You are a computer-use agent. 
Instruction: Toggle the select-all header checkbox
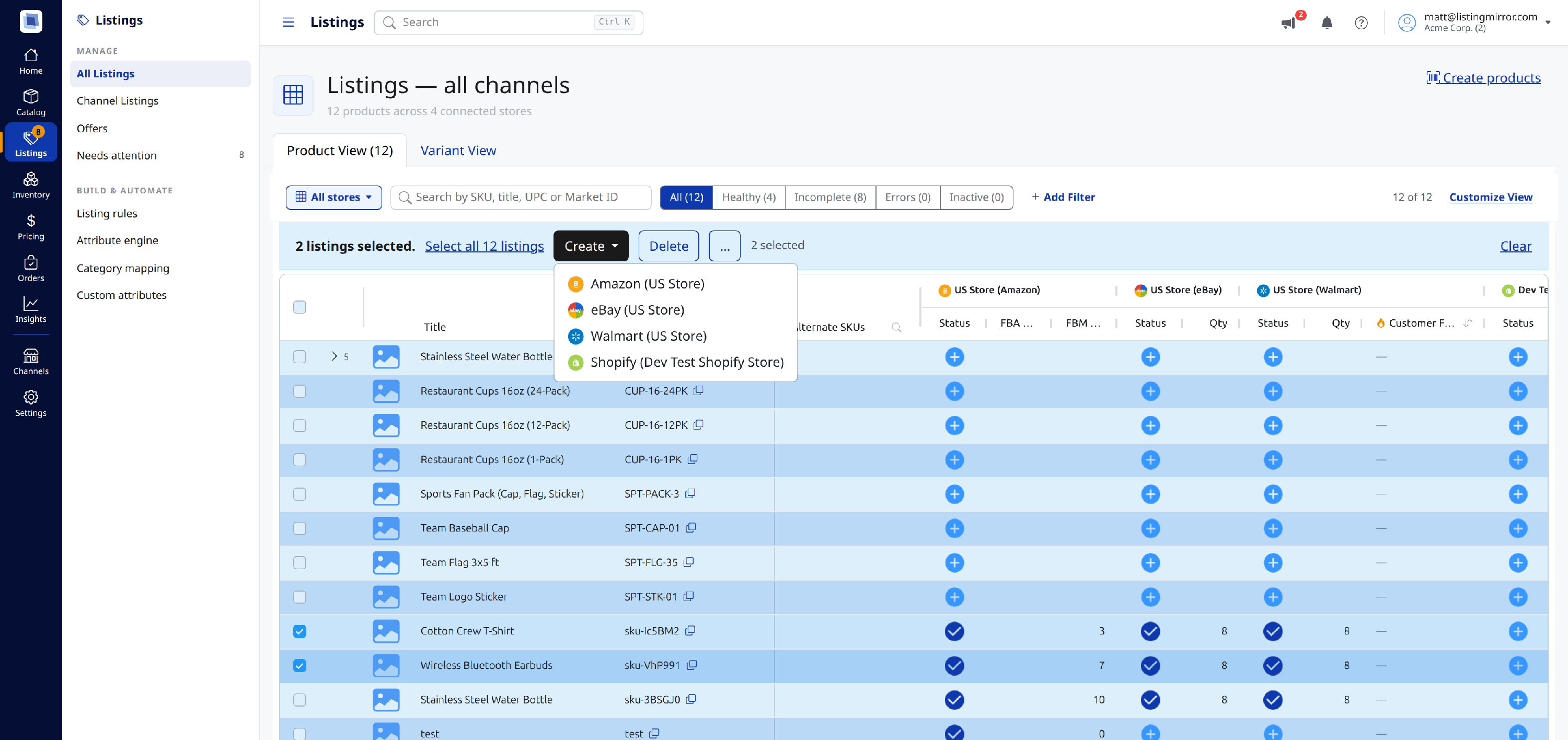(299, 307)
